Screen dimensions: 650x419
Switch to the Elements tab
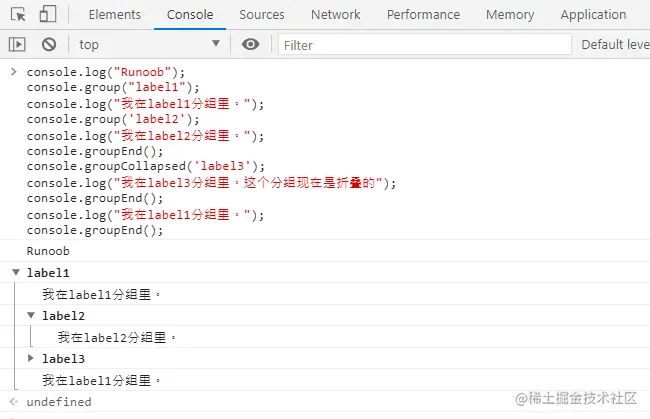click(115, 15)
